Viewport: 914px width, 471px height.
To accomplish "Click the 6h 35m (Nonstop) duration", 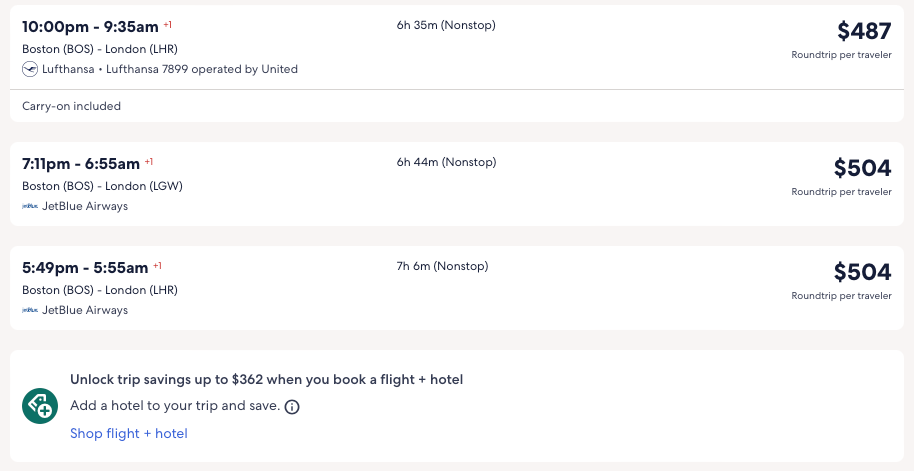I will pyautogui.click(x=446, y=25).
